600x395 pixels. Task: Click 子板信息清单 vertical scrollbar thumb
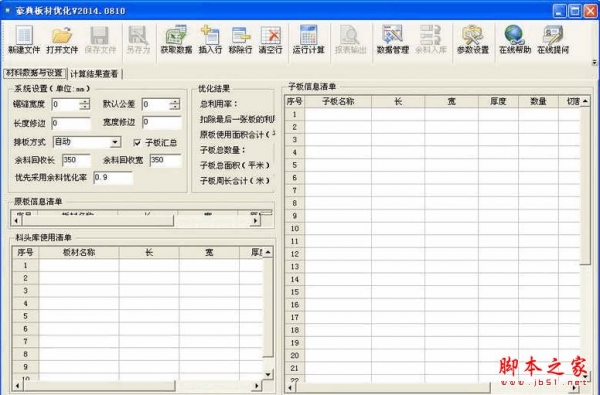coord(585,186)
